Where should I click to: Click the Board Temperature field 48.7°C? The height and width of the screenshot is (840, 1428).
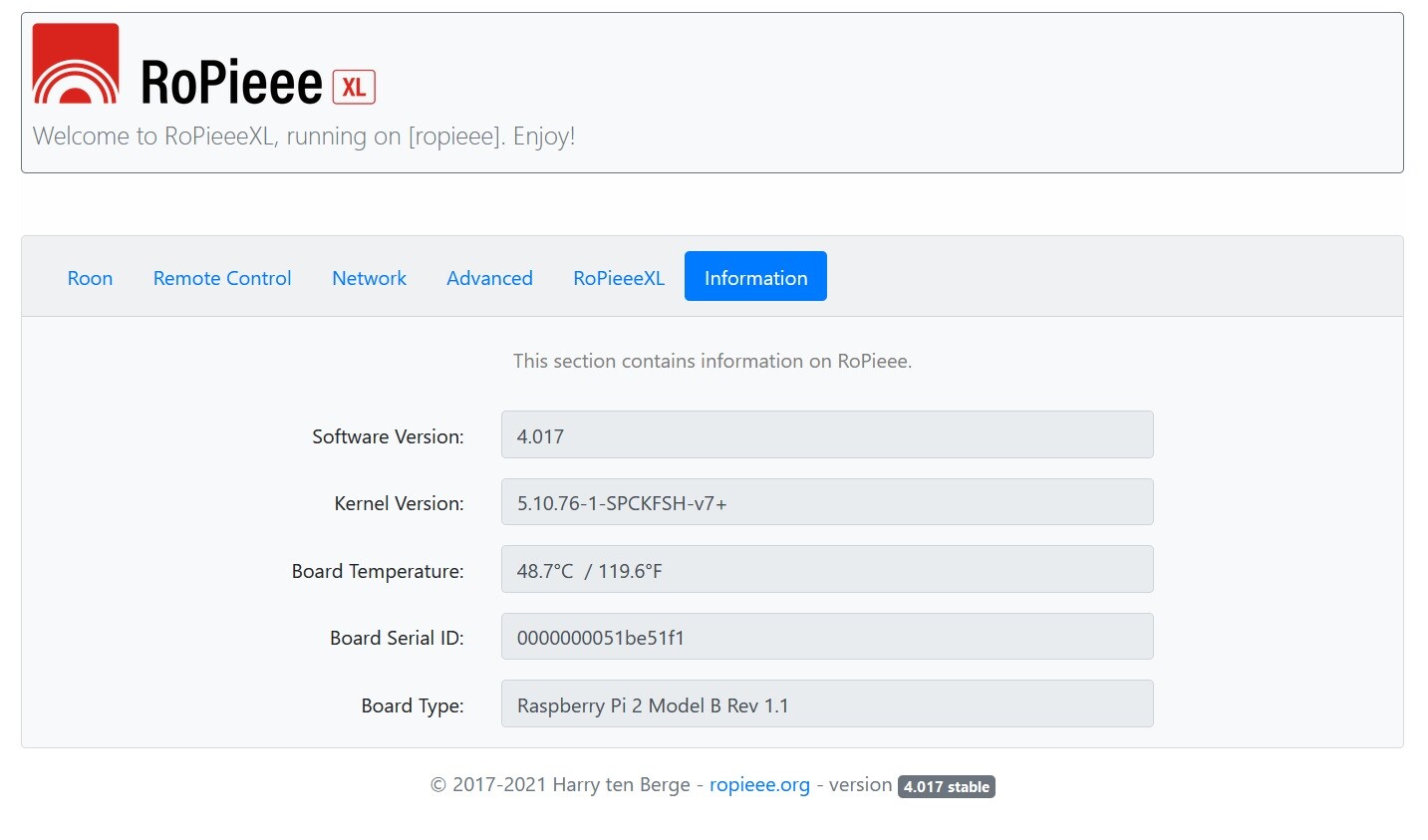pyautogui.click(x=827, y=570)
